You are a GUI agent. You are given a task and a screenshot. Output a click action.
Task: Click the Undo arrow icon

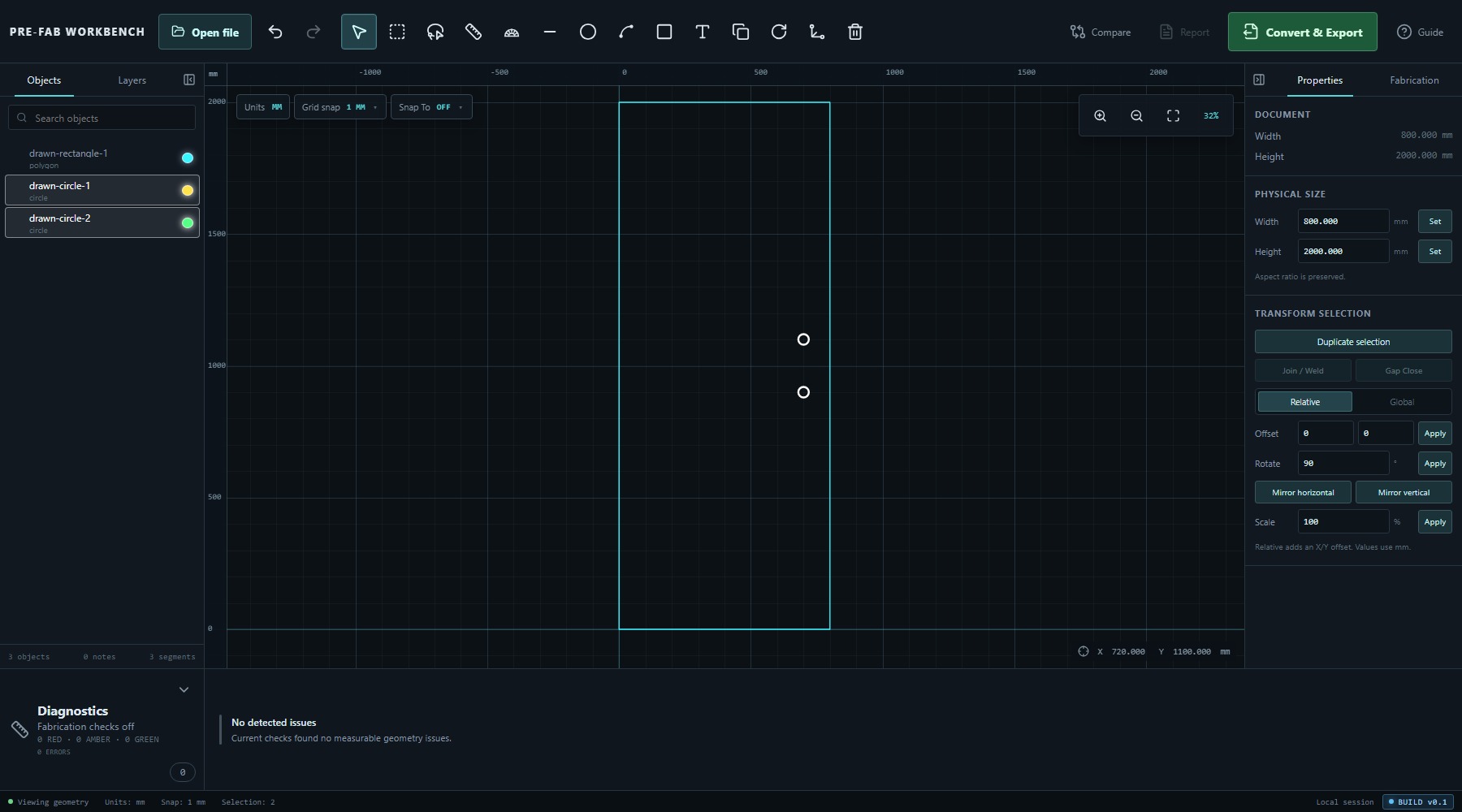[x=275, y=32]
